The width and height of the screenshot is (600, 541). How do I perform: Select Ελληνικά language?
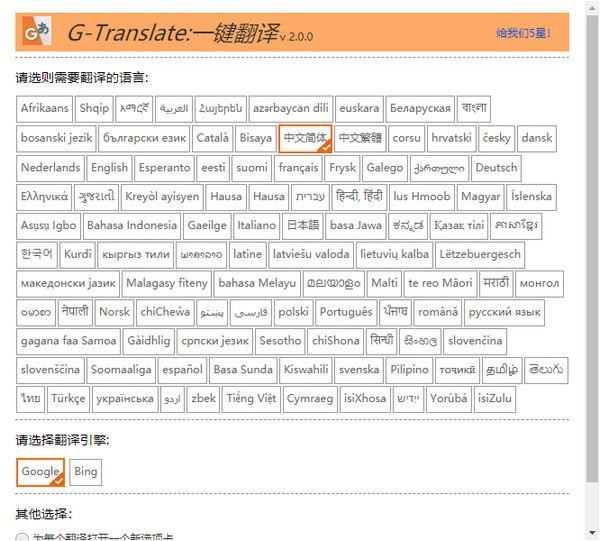point(44,197)
